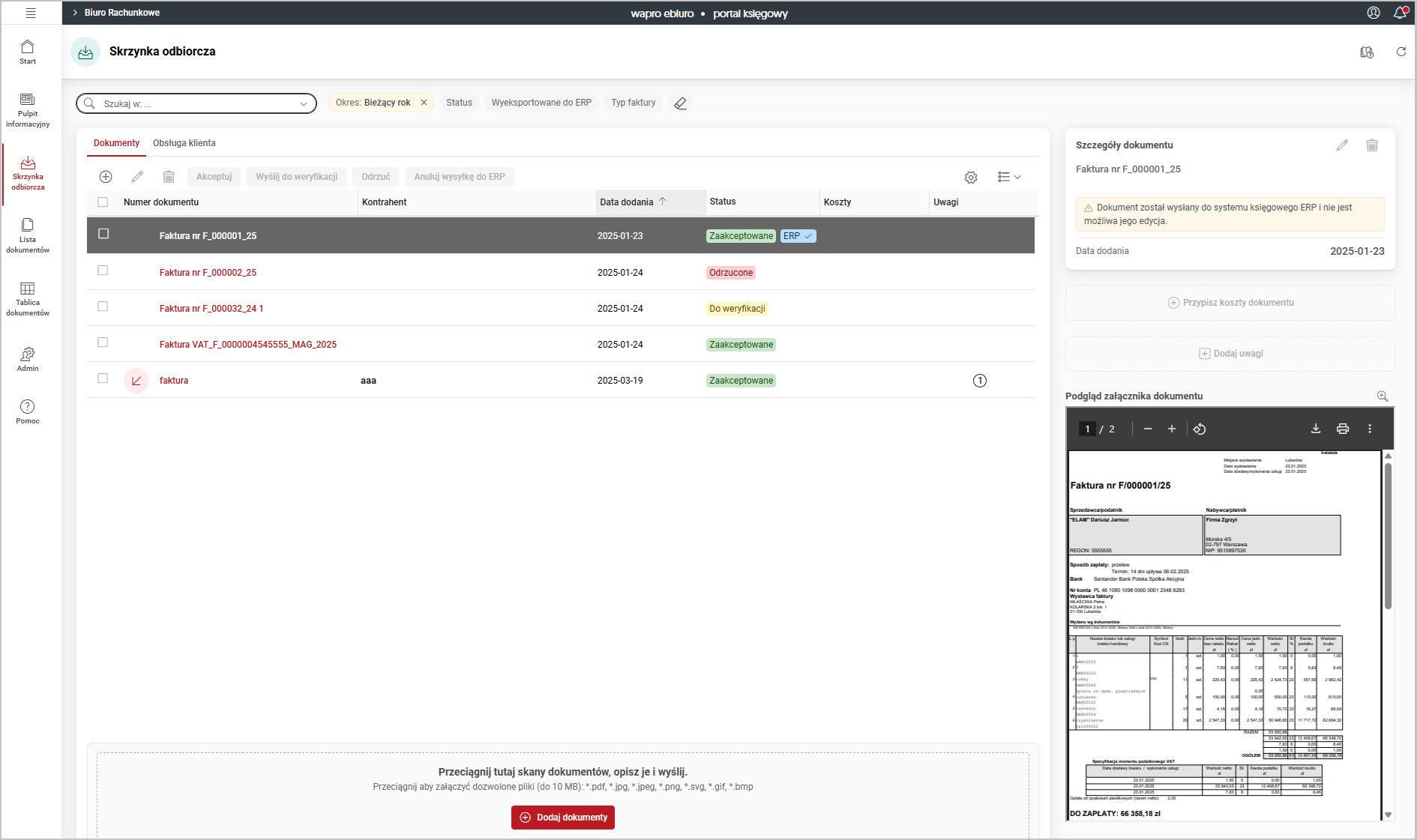Open Admin section in sidebar
This screenshot has height=840, width=1417.
point(28,359)
